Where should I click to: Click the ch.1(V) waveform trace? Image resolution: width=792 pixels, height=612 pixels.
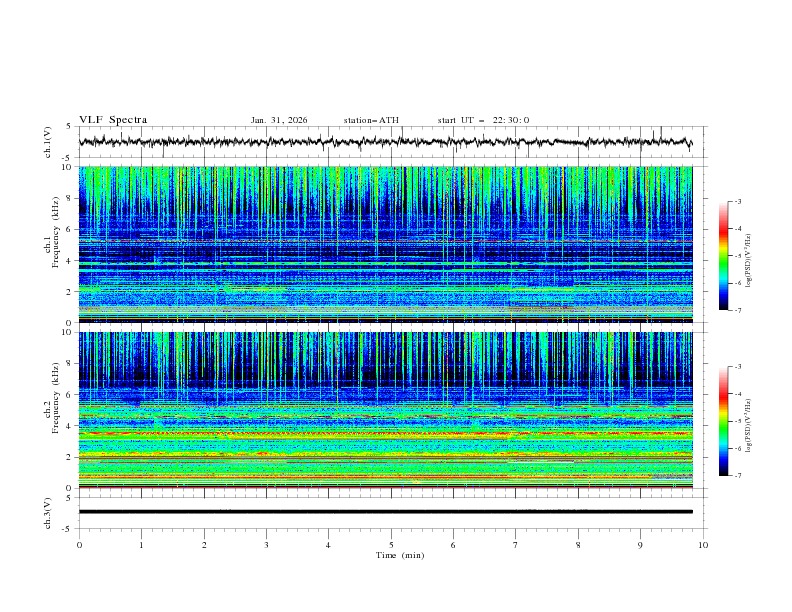(x=390, y=142)
